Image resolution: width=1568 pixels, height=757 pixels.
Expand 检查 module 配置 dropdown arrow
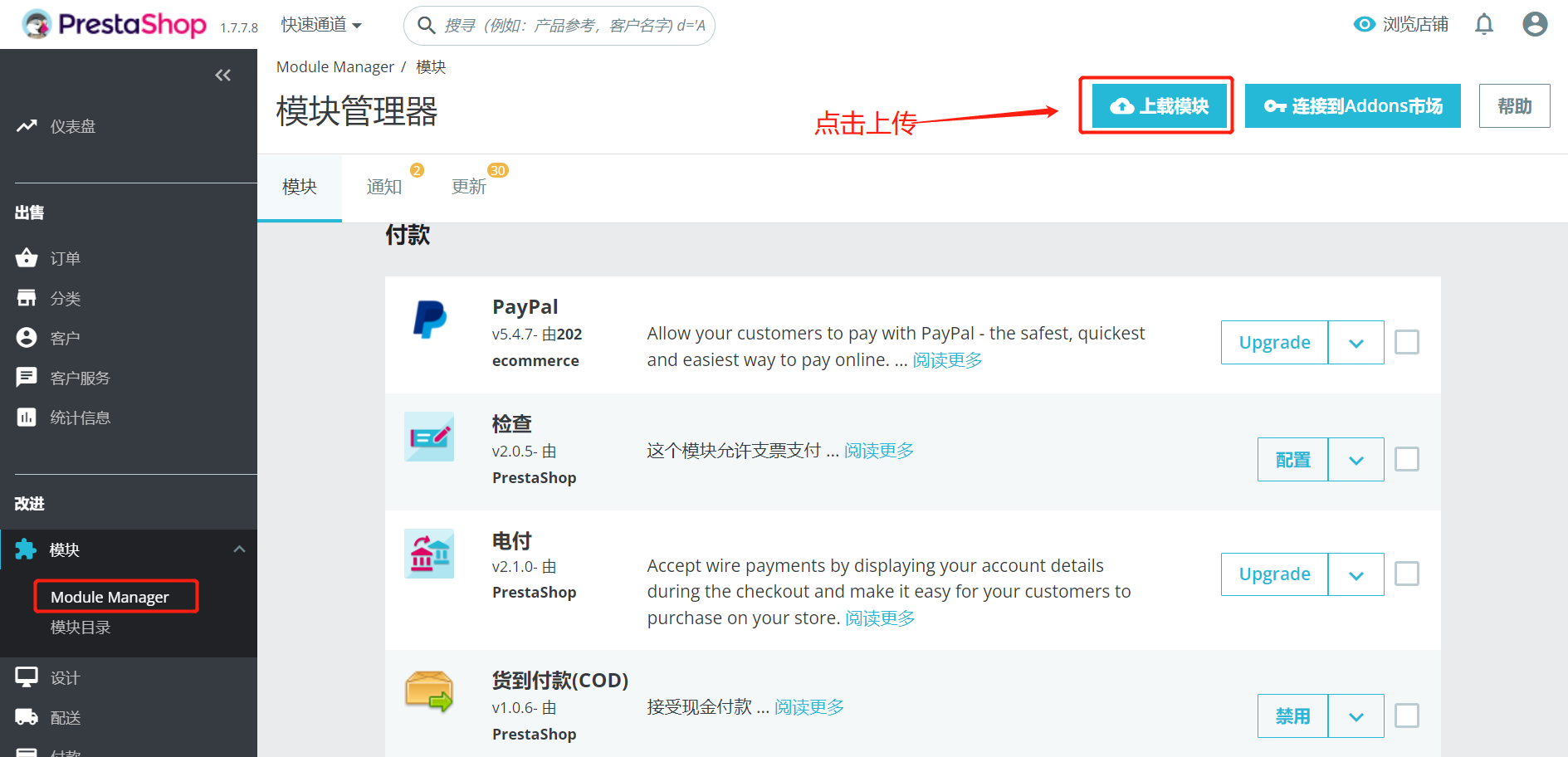(1356, 460)
